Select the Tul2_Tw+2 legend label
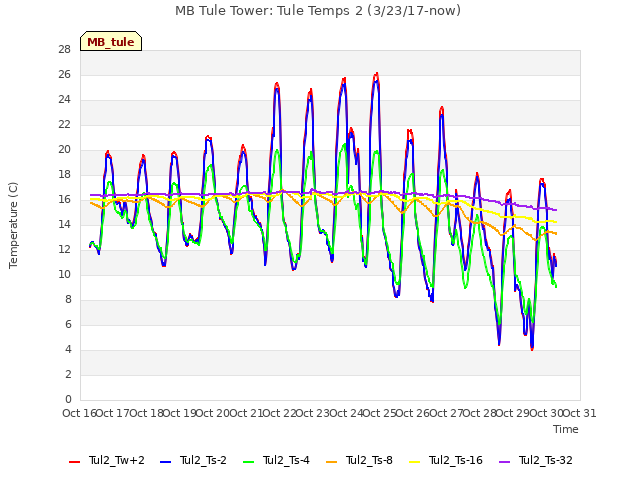Viewport: 640px width, 480px height. 117,460
